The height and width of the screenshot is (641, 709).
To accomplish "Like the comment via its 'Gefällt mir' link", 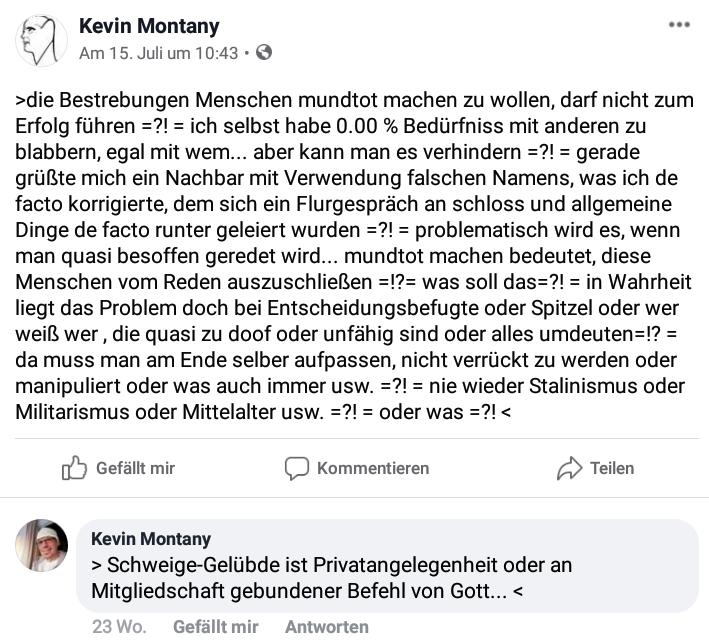I will 216,627.
